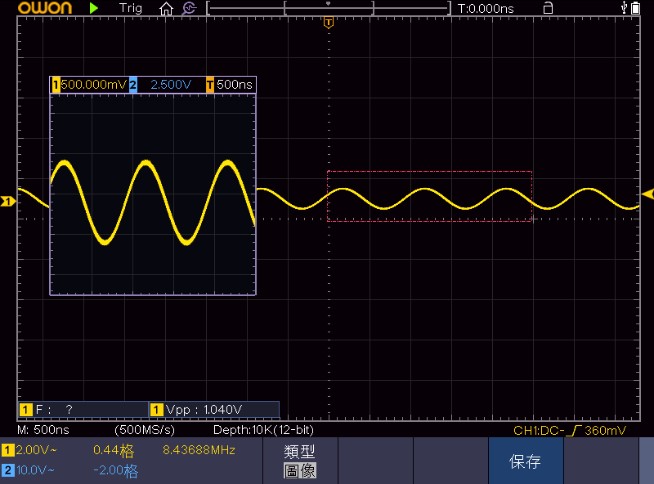This screenshot has width=654, height=484.
Task: Click the channel 1 ground level marker
Action: (8, 202)
